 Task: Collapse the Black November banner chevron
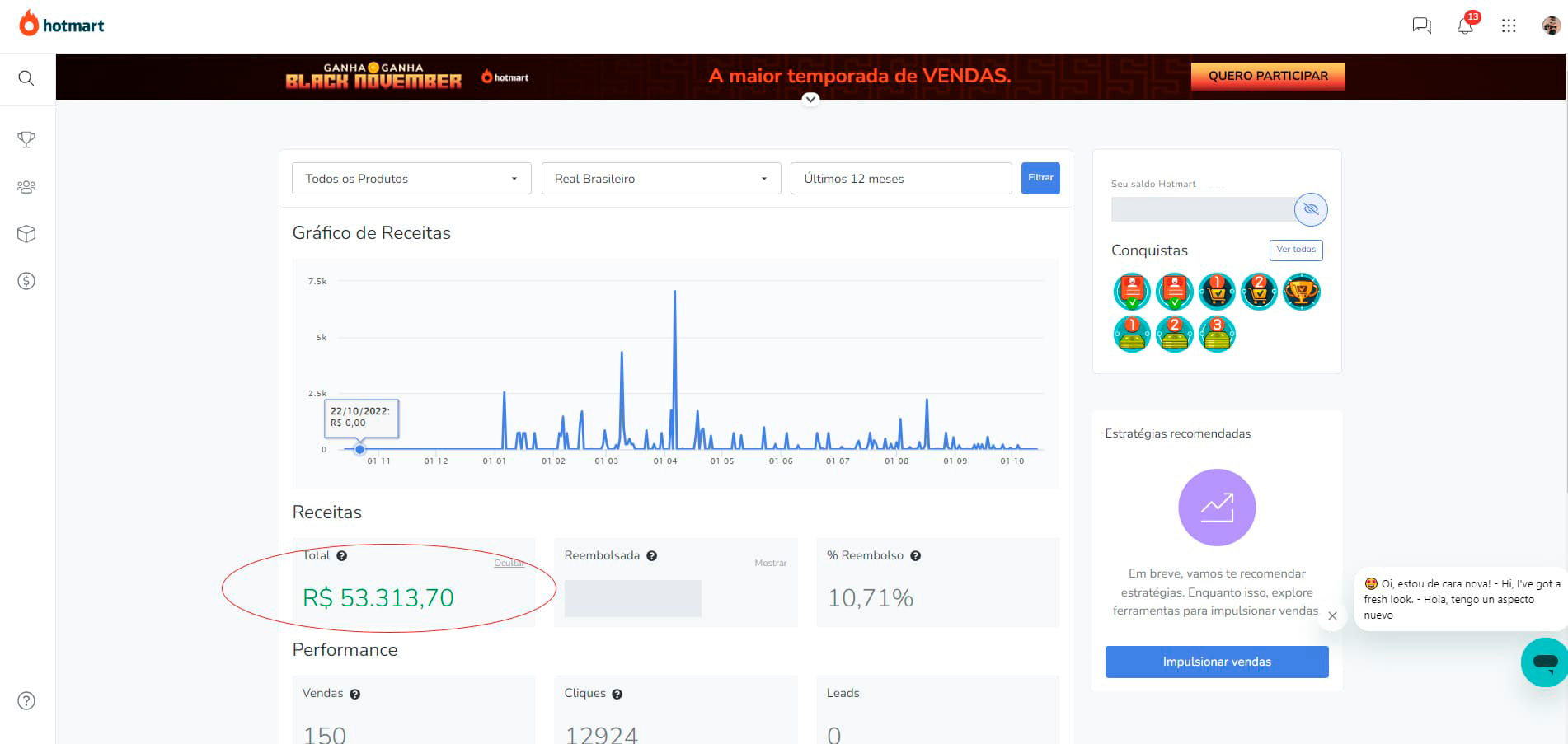(x=810, y=100)
